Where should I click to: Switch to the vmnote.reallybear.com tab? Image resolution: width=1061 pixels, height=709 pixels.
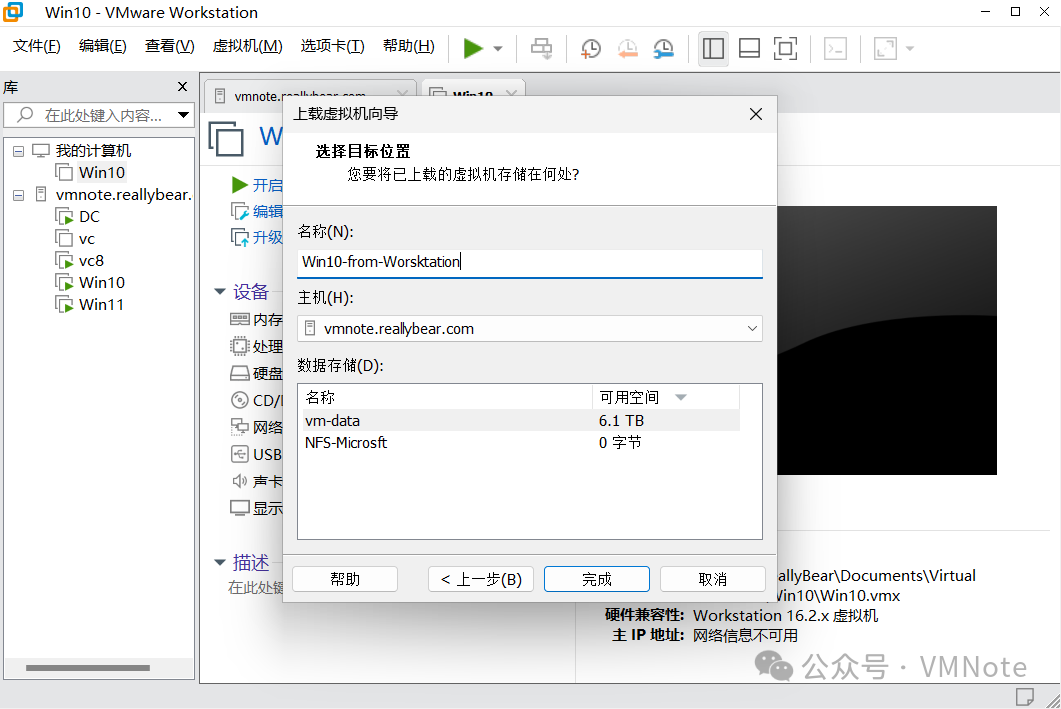(x=300, y=96)
